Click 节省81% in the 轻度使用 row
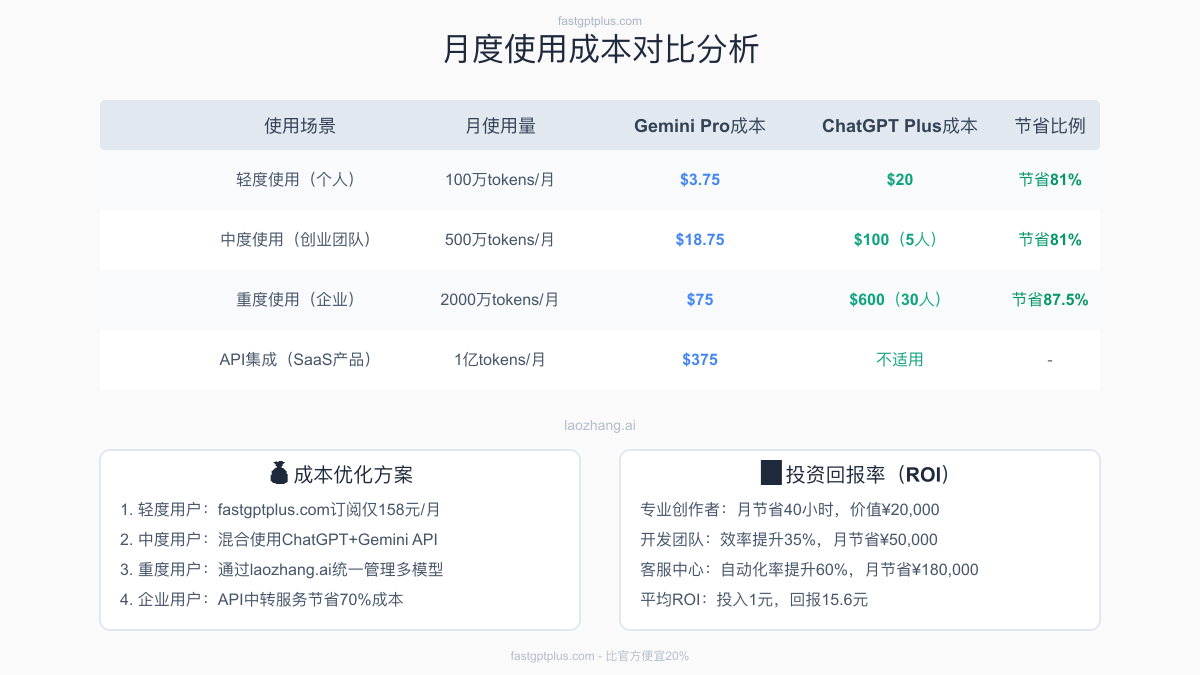Image resolution: width=1200 pixels, height=675 pixels. pyautogui.click(x=1050, y=180)
